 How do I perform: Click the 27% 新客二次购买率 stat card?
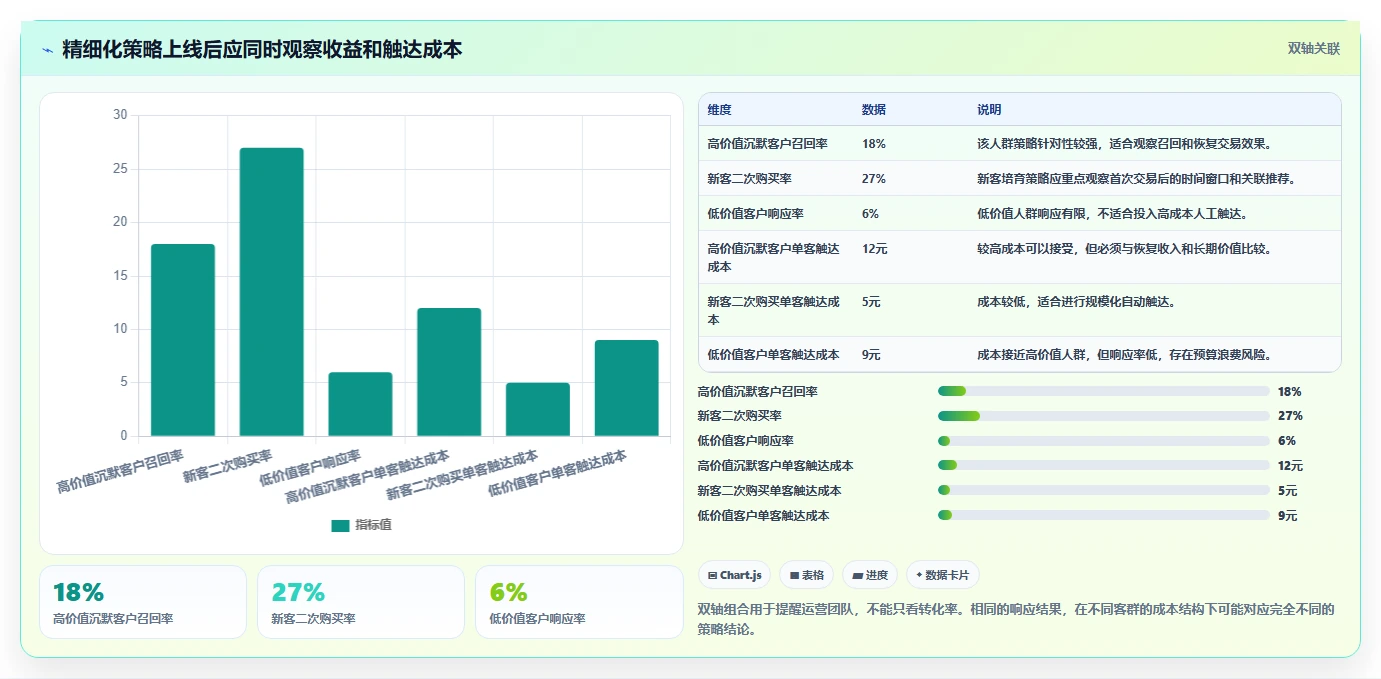click(x=361, y=602)
